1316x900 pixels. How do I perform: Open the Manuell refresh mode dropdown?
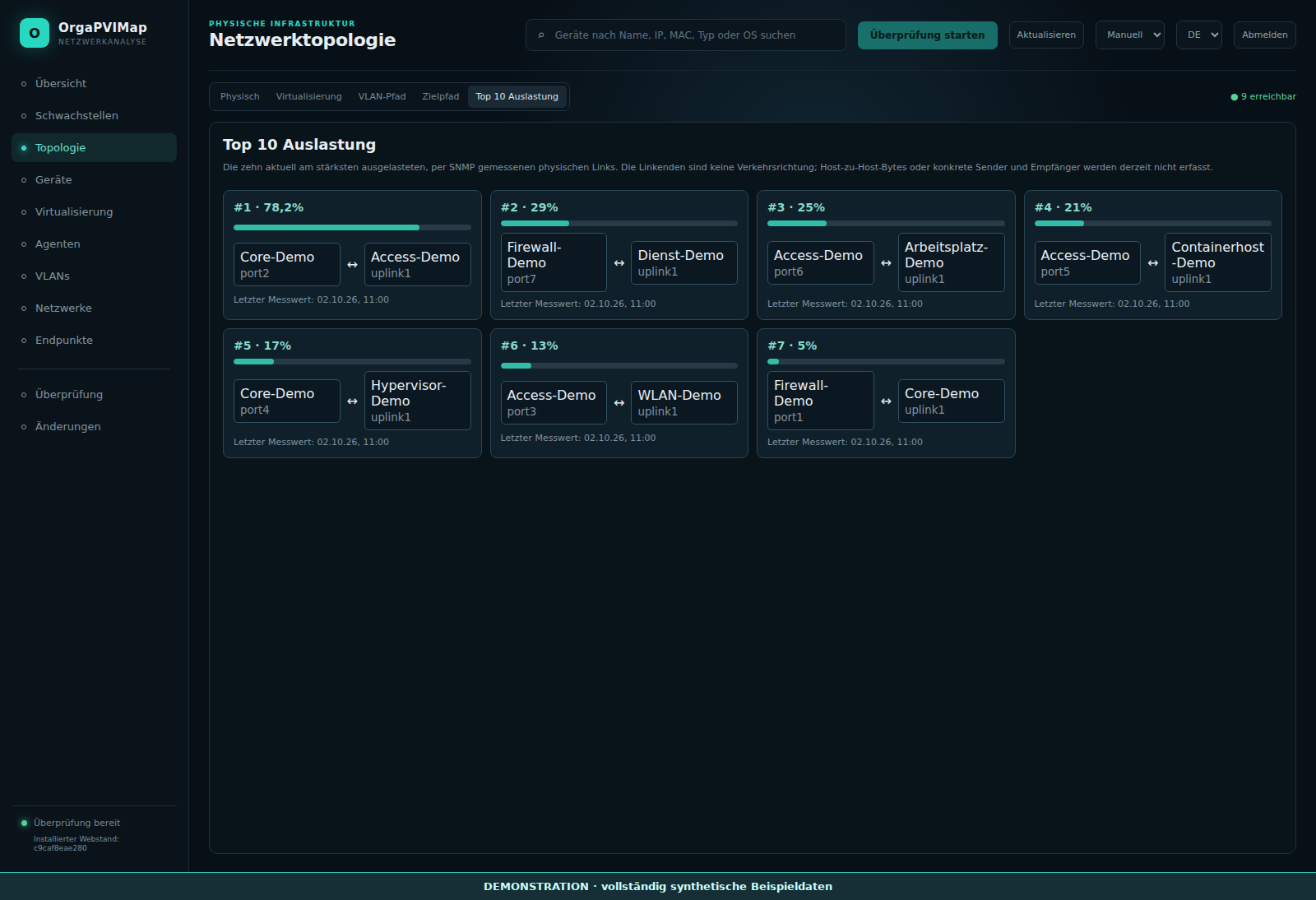[1130, 35]
